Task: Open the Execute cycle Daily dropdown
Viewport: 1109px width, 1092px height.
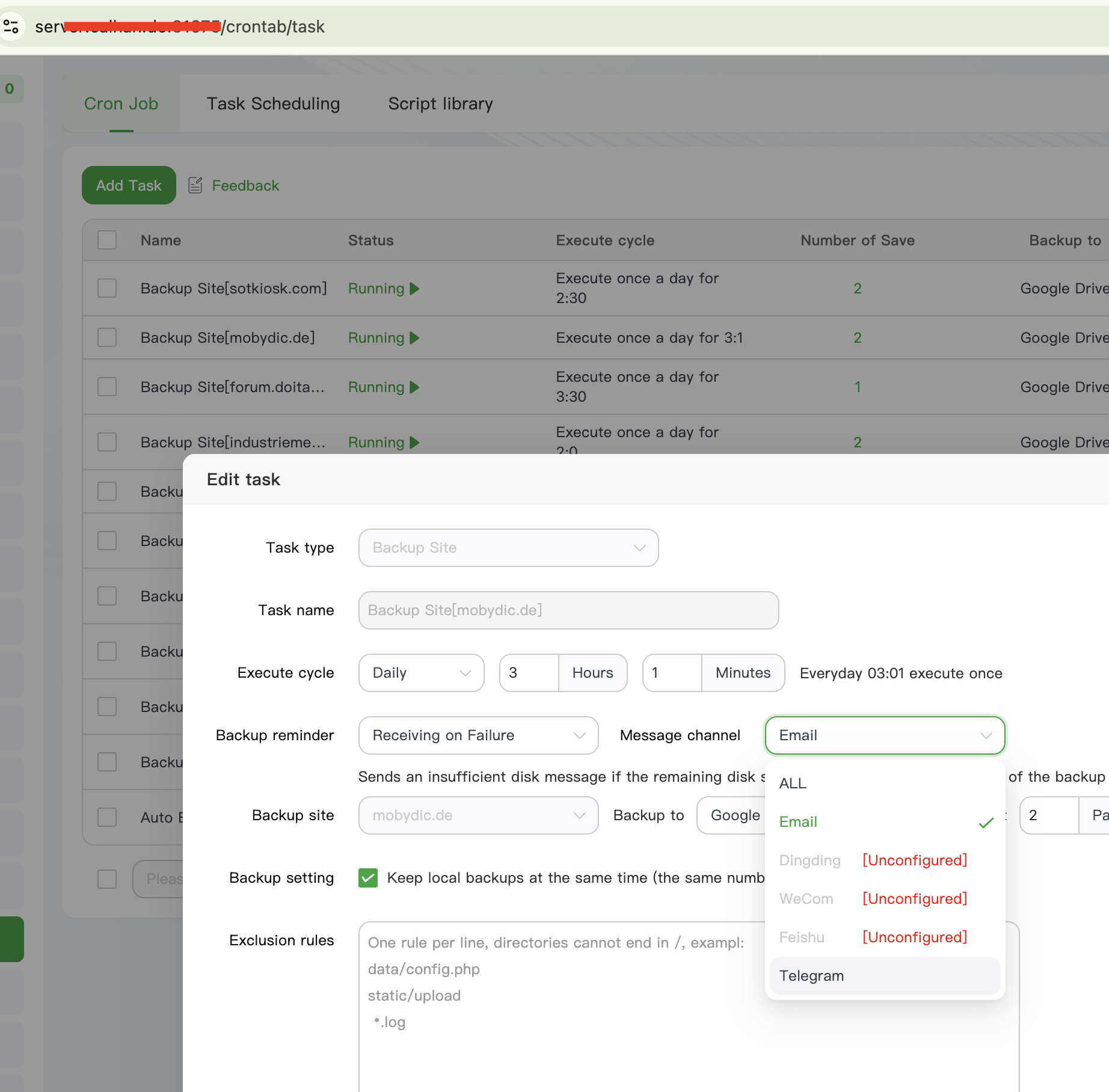Action: pyautogui.click(x=421, y=673)
